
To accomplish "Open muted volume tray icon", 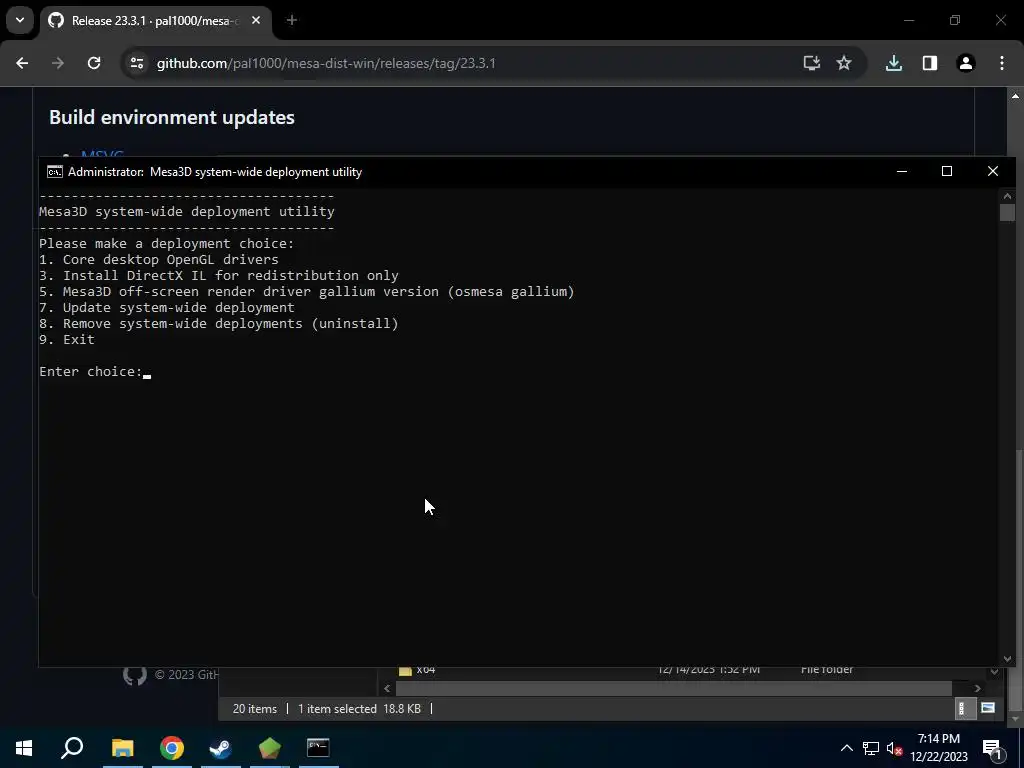I will 895,748.
